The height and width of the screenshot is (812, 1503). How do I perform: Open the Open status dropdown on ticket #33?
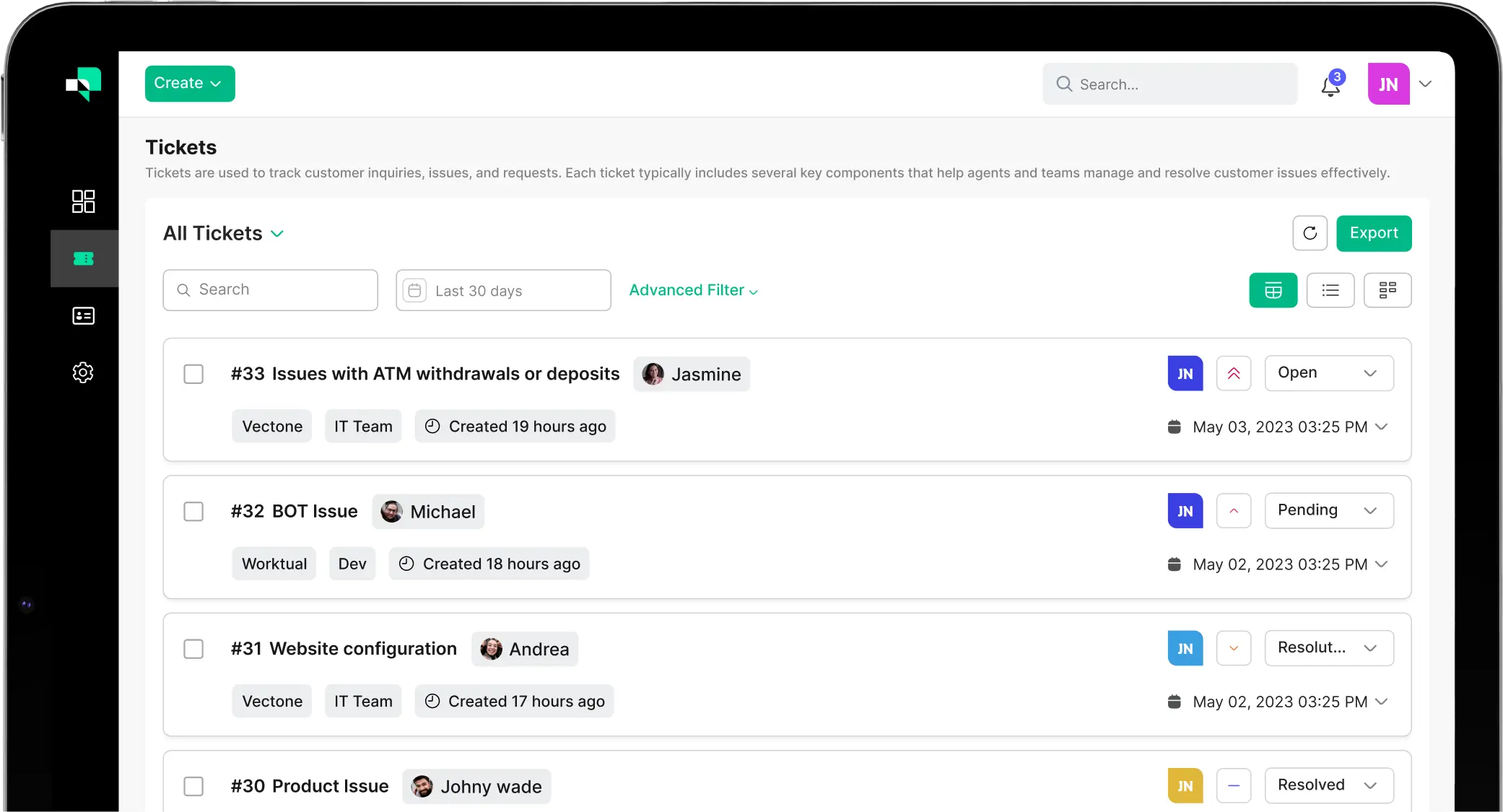pos(1329,373)
